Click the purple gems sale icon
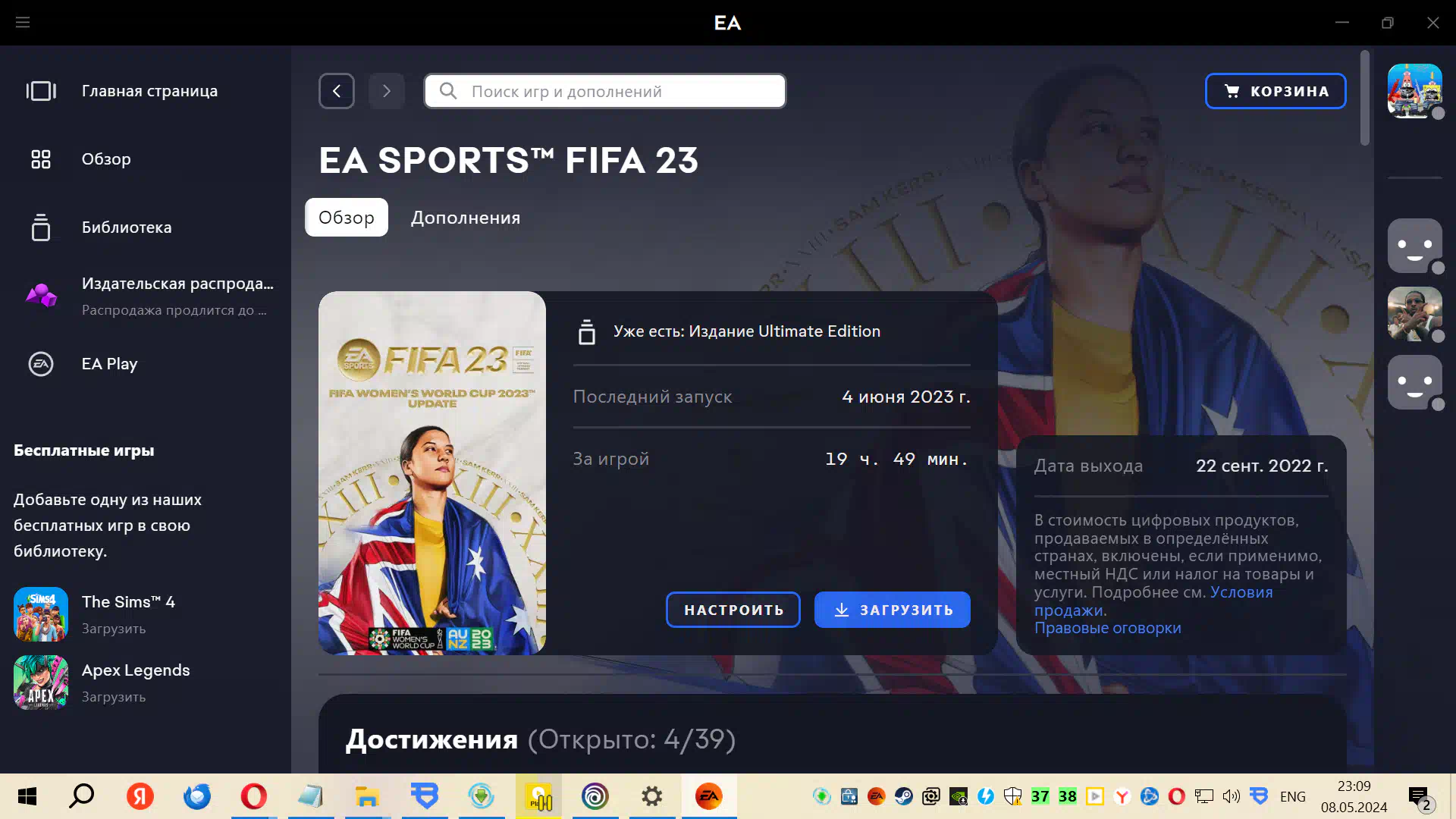 pos(41,295)
